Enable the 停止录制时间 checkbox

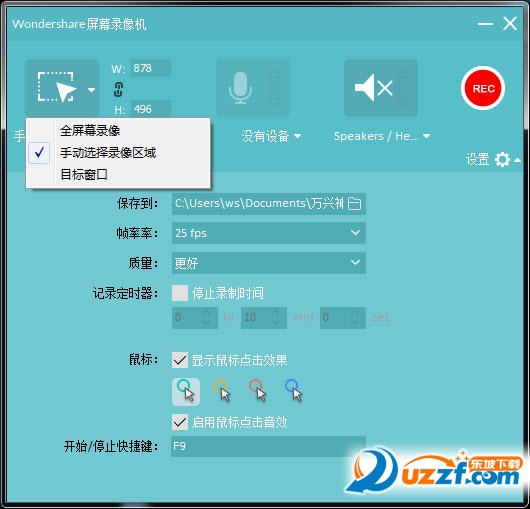pyautogui.click(x=180, y=293)
